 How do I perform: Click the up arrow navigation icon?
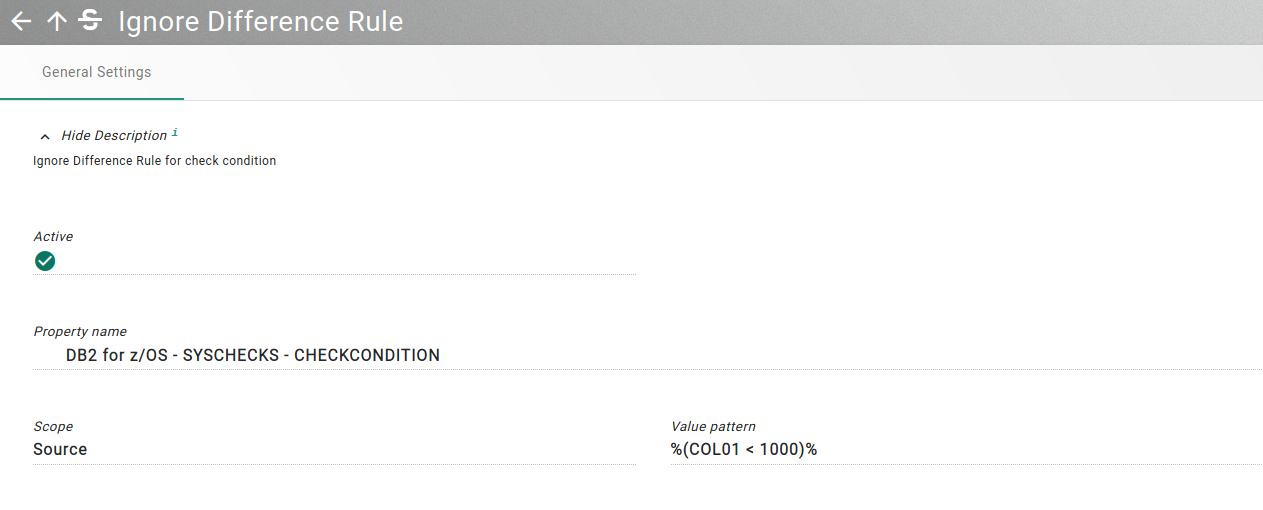(57, 21)
